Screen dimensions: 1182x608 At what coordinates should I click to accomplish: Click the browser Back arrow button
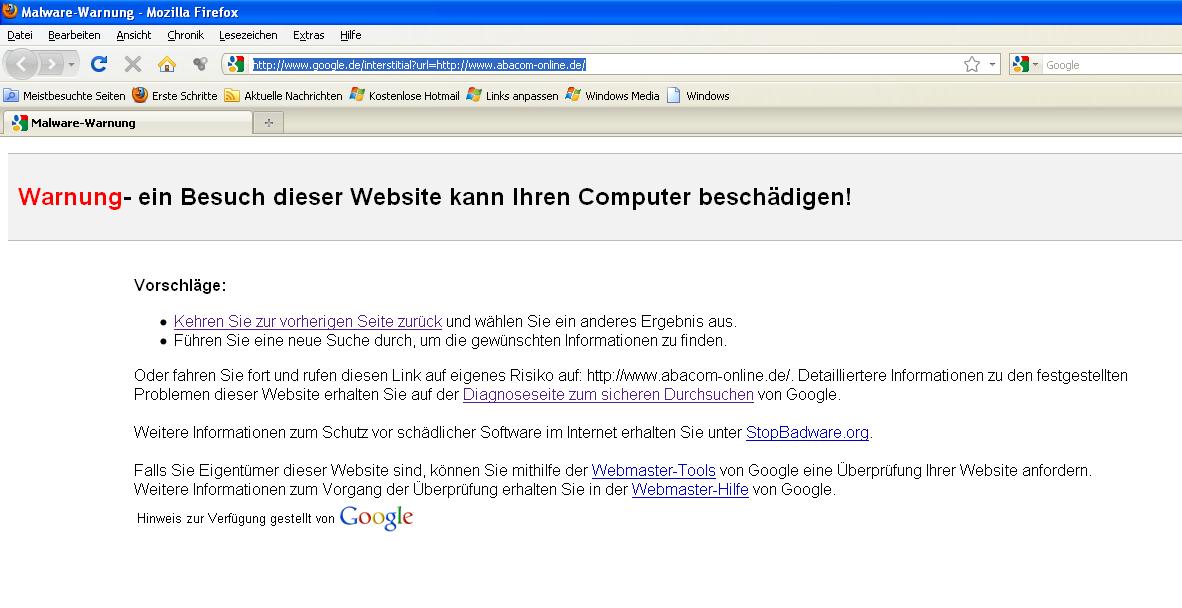pyautogui.click(x=21, y=65)
